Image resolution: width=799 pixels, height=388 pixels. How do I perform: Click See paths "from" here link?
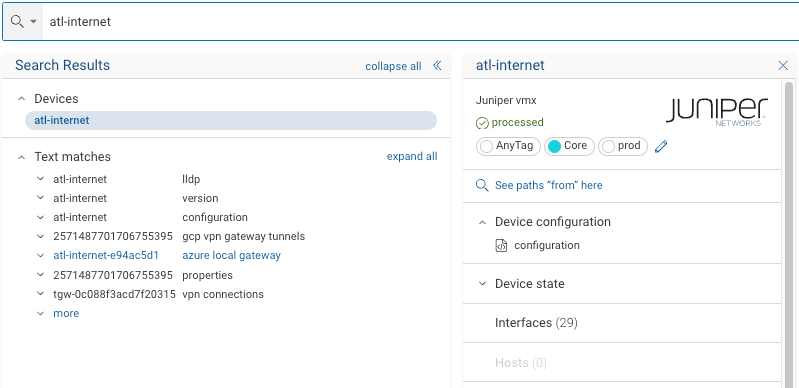548,185
